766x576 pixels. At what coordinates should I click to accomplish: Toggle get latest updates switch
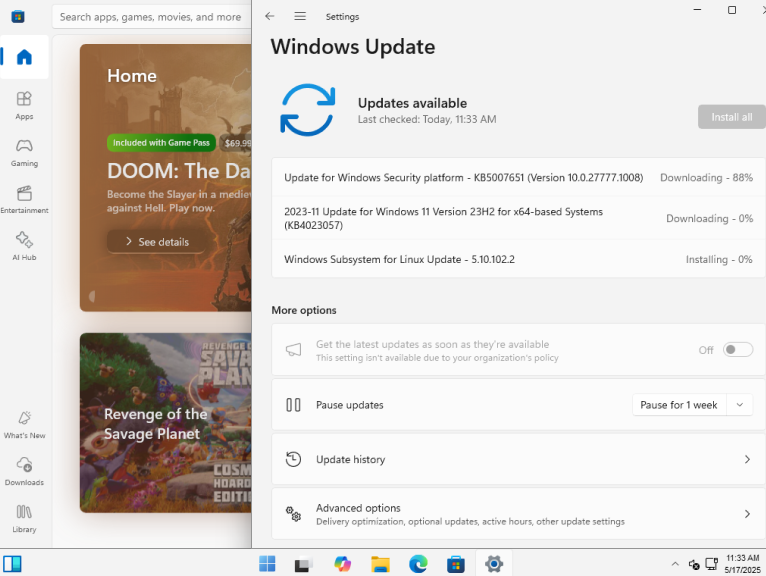coord(738,350)
